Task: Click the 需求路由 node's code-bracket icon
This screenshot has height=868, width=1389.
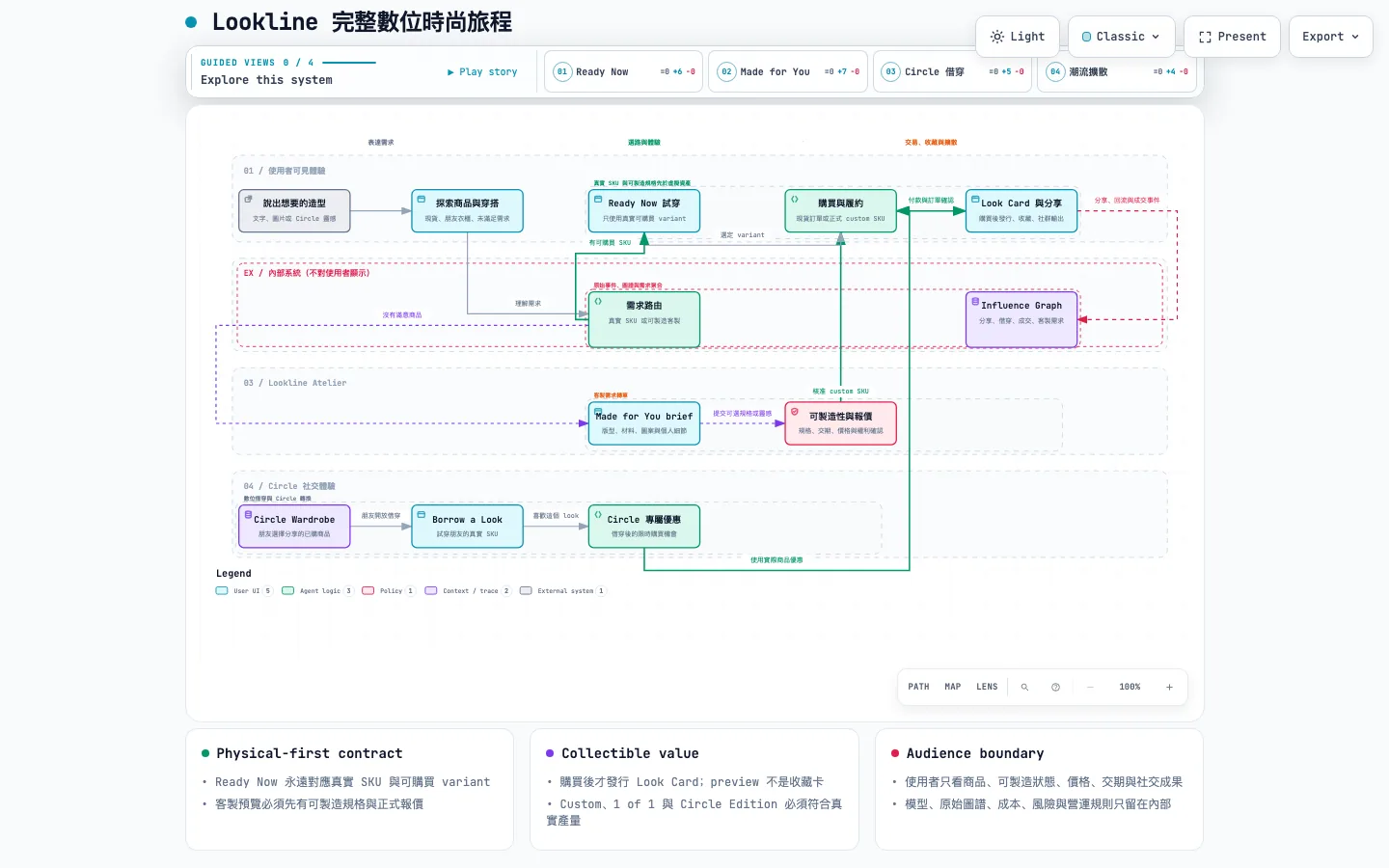Action: 598,302
